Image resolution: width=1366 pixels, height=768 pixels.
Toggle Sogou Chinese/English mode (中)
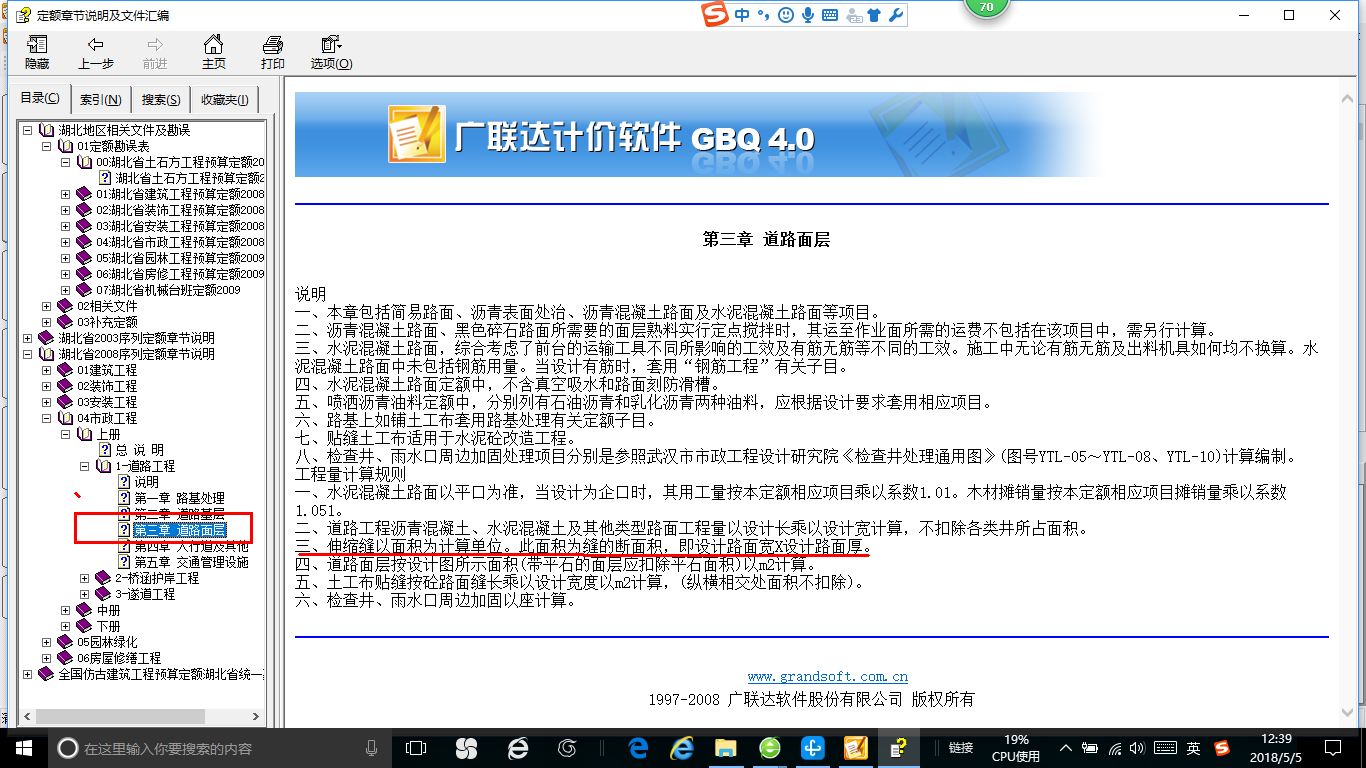coord(742,15)
